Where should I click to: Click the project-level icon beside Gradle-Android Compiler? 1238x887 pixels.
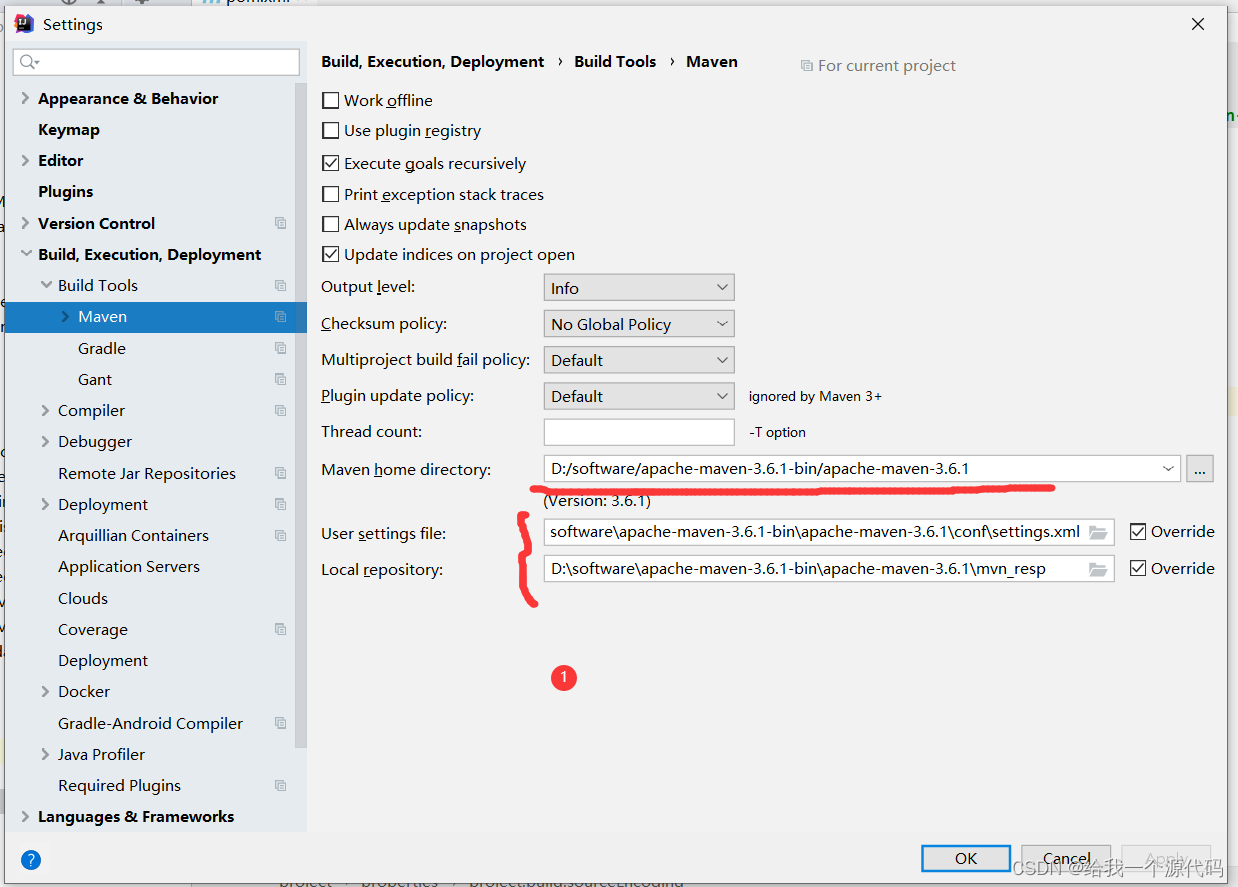coord(280,723)
